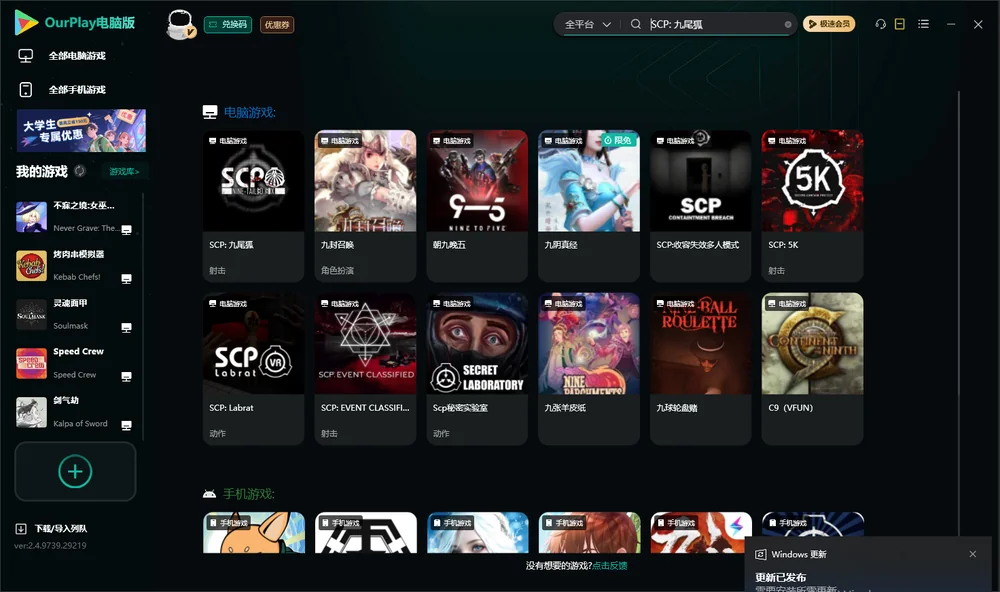This screenshot has width=1000, height=592.
Task: Click the version text ver:2.4.9739.29219
Action: click(50, 546)
